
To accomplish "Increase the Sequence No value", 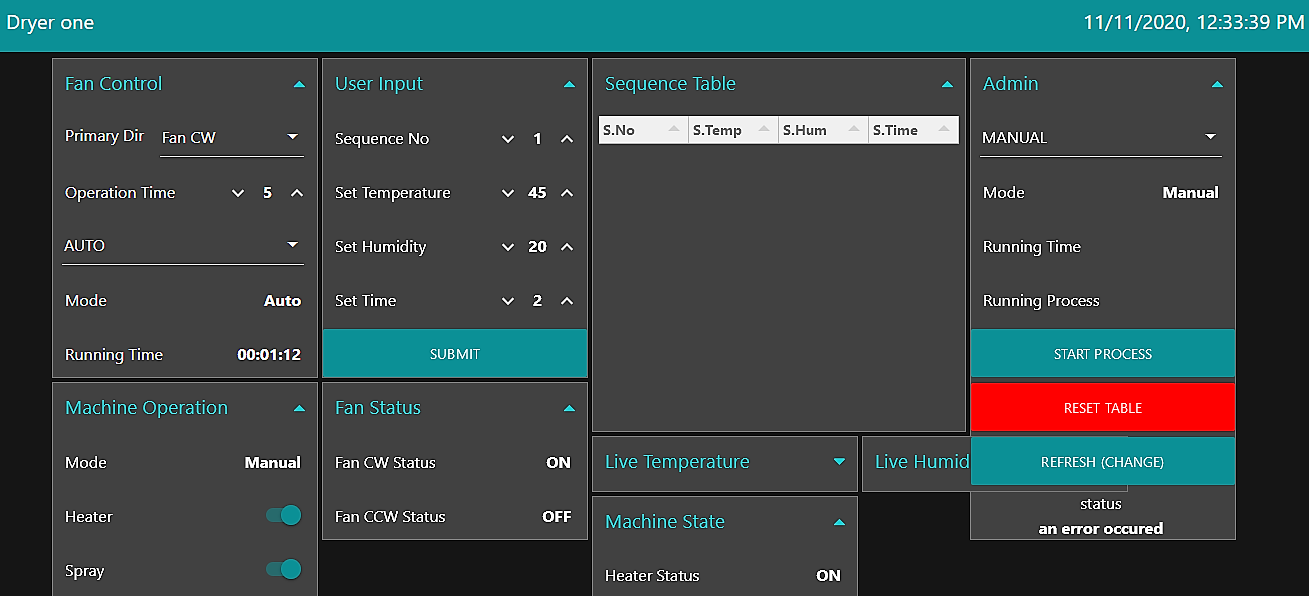I will [567, 139].
